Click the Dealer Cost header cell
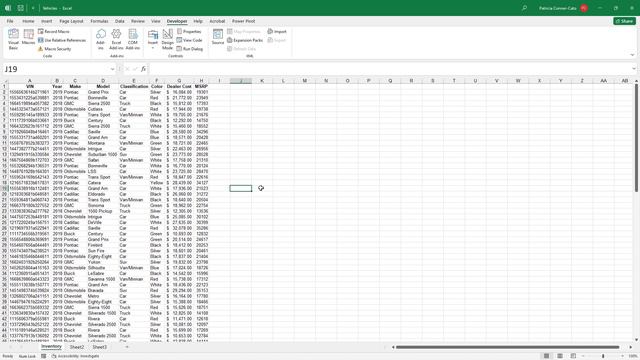This screenshot has width=640, height=360. [x=179, y=87]
